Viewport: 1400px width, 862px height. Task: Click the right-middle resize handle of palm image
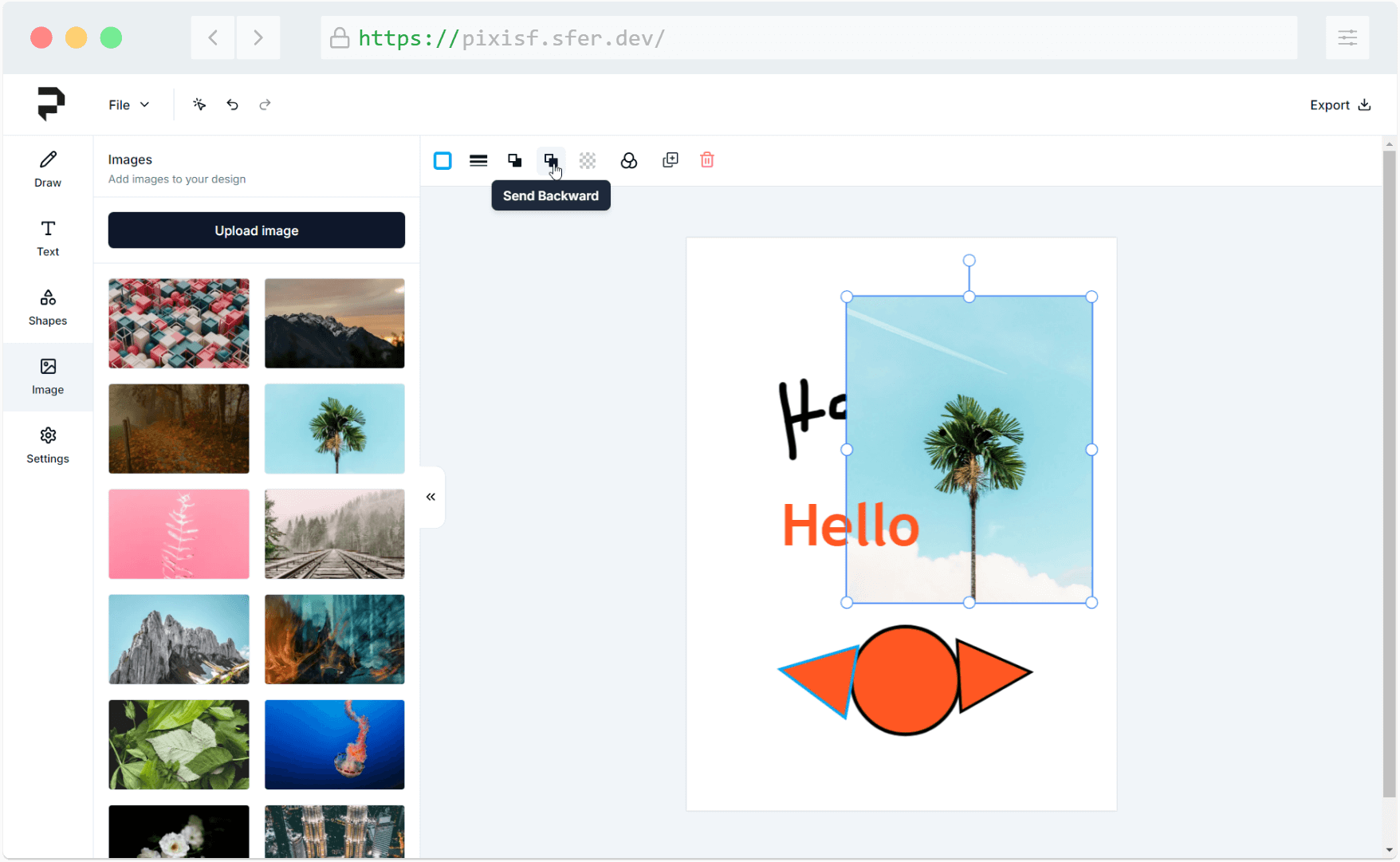[x=1092, y=450]
